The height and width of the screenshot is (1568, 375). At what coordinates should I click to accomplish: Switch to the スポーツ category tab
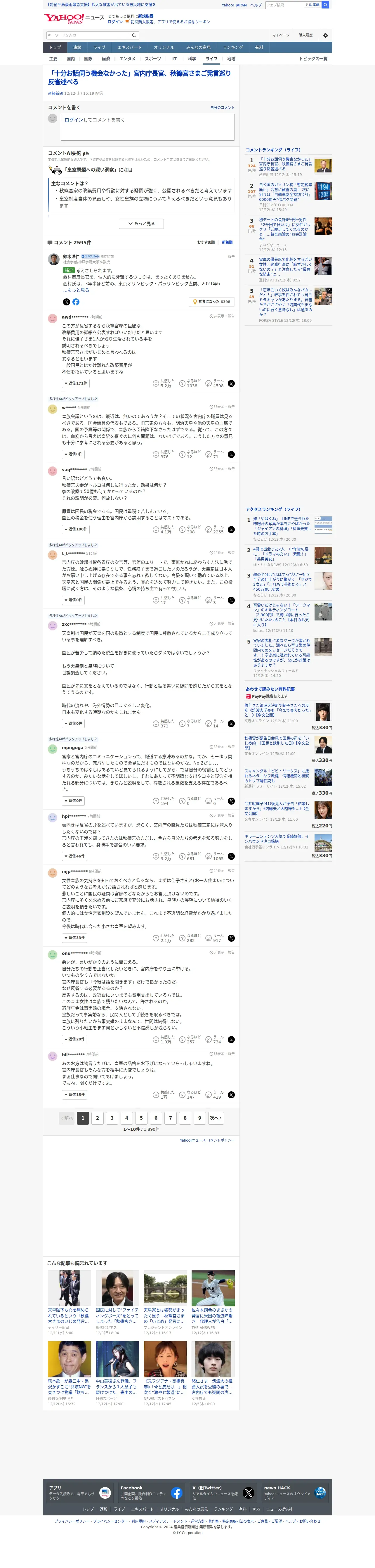coord(153,59)
